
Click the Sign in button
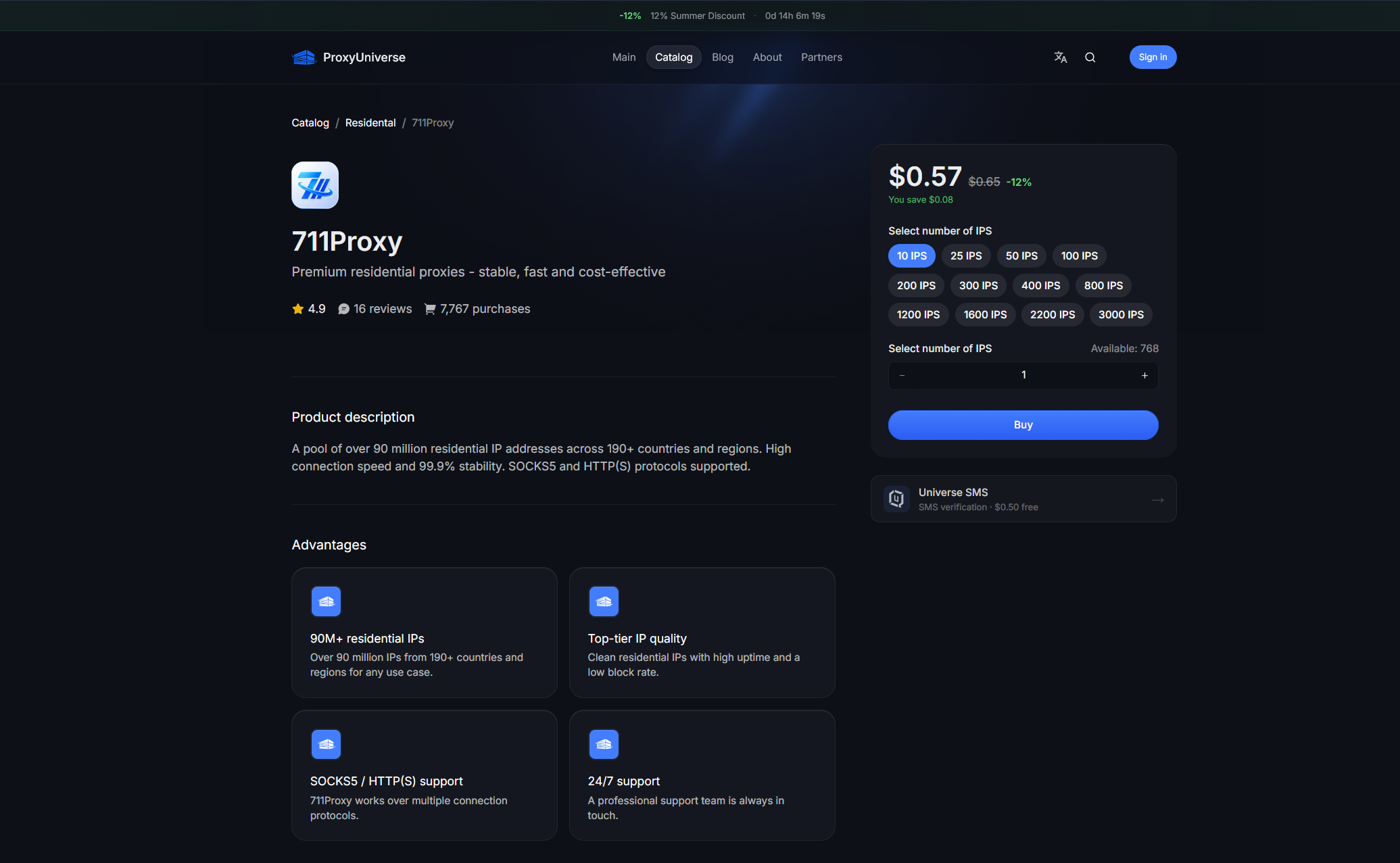point(1153,57)
